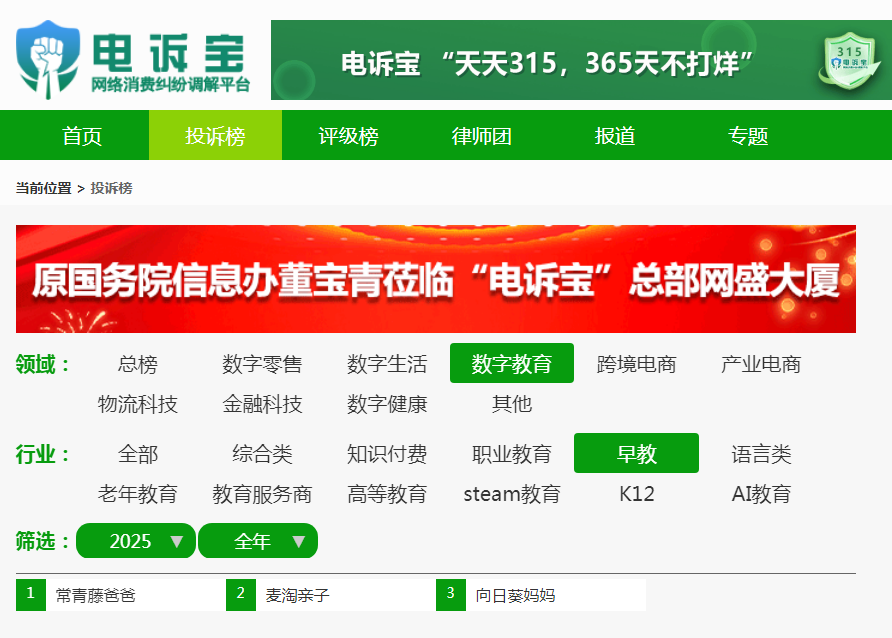The image size is (892, 638).
Task: Select the 总榜 domain filter
Action: [x=138, y=364]
